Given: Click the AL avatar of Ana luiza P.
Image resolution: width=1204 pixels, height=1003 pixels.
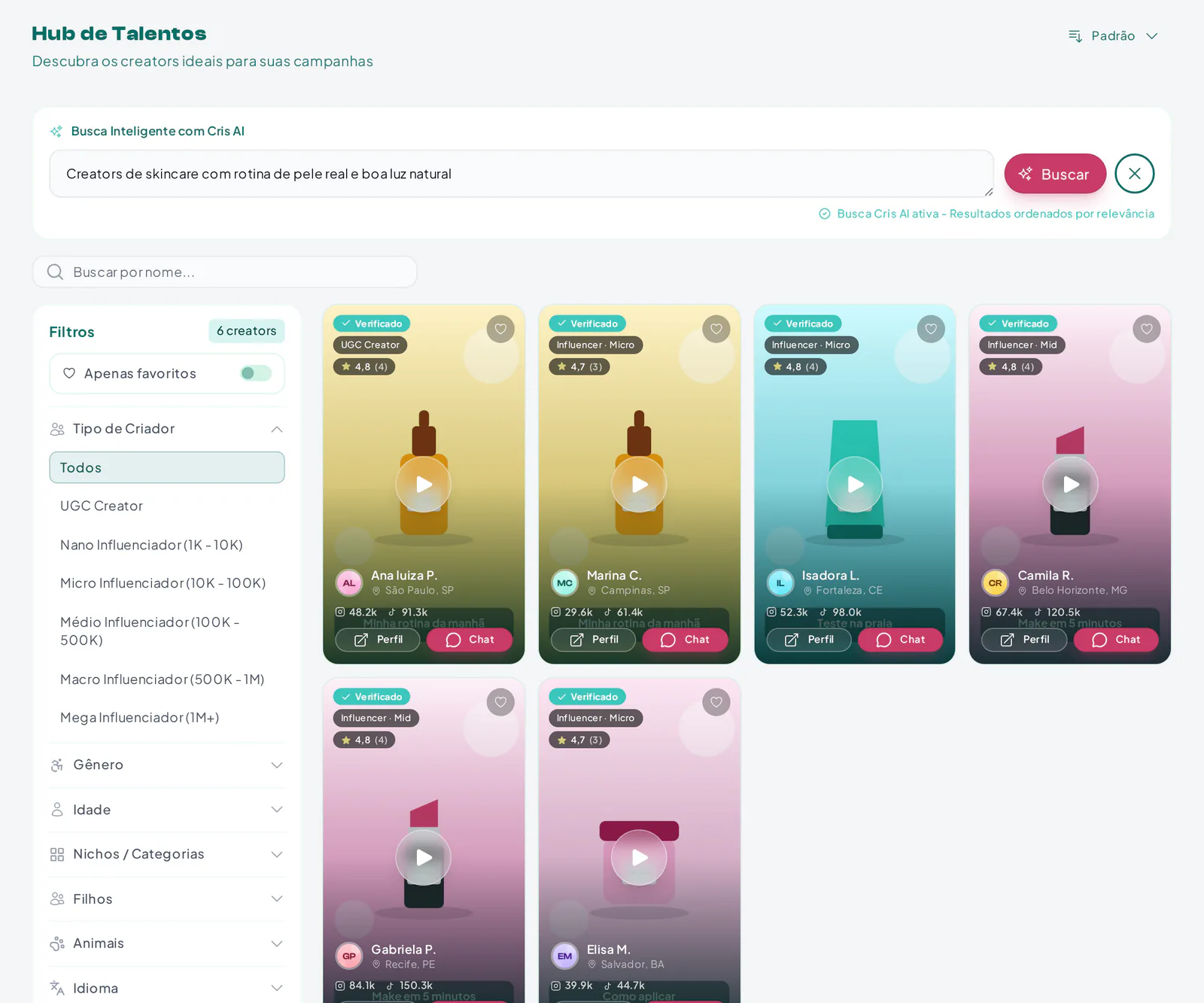Looking at the screenshot, I should coord(349,582).
